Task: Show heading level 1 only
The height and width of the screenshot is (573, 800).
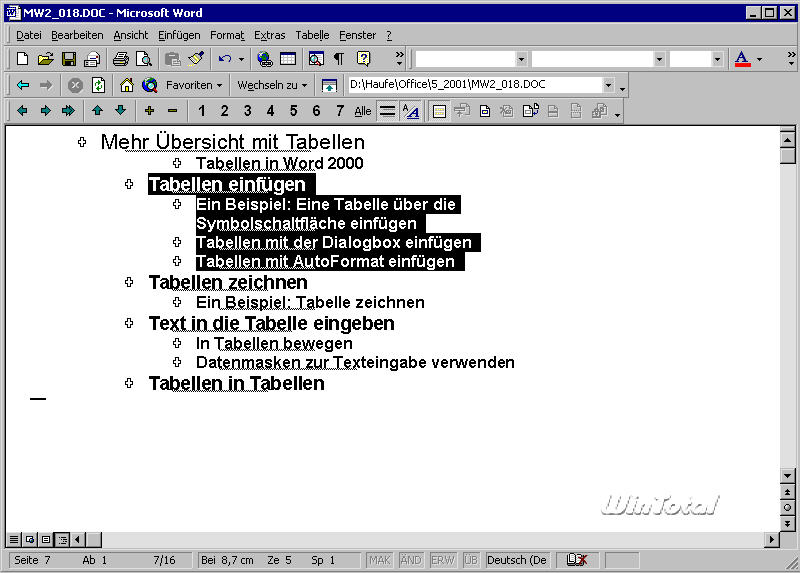Action: click(202, 111)
